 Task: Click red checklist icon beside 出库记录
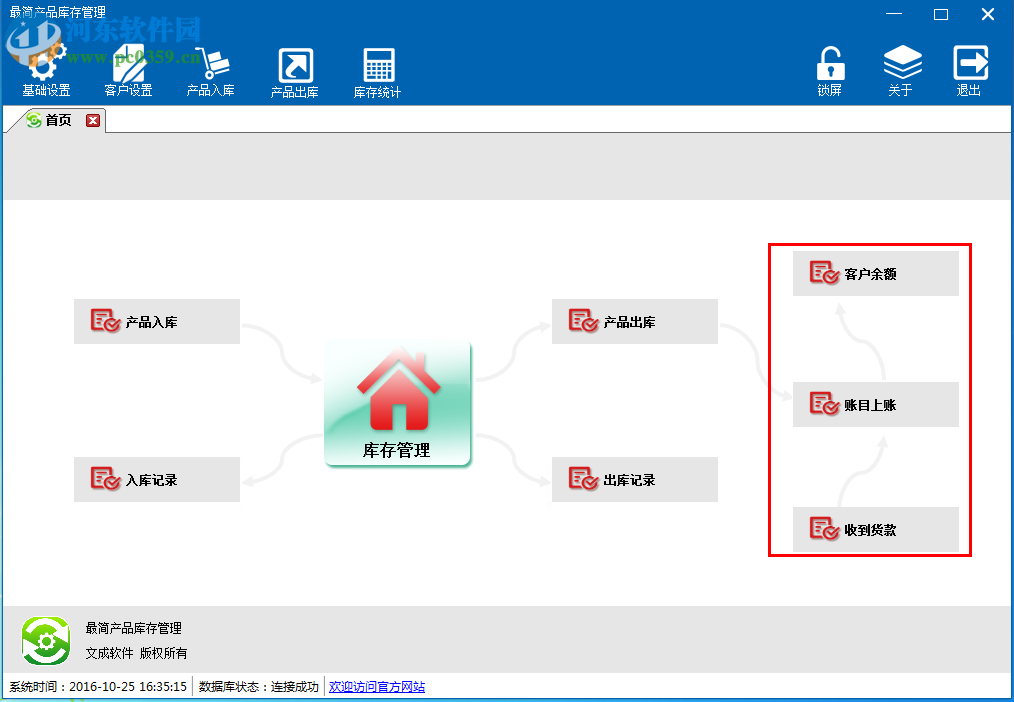click(x=583, y=479)
